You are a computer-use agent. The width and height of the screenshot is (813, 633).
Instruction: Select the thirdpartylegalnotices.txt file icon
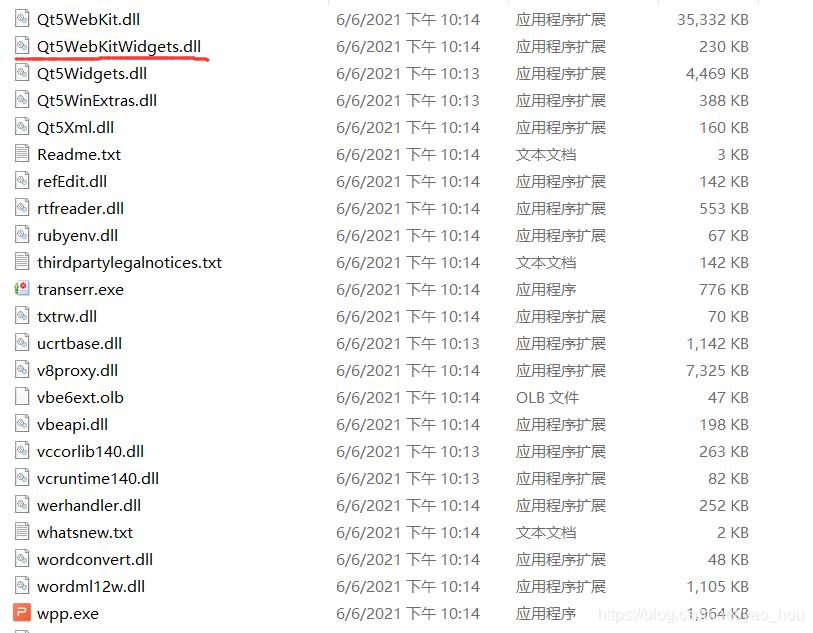(x=22, y=262)
